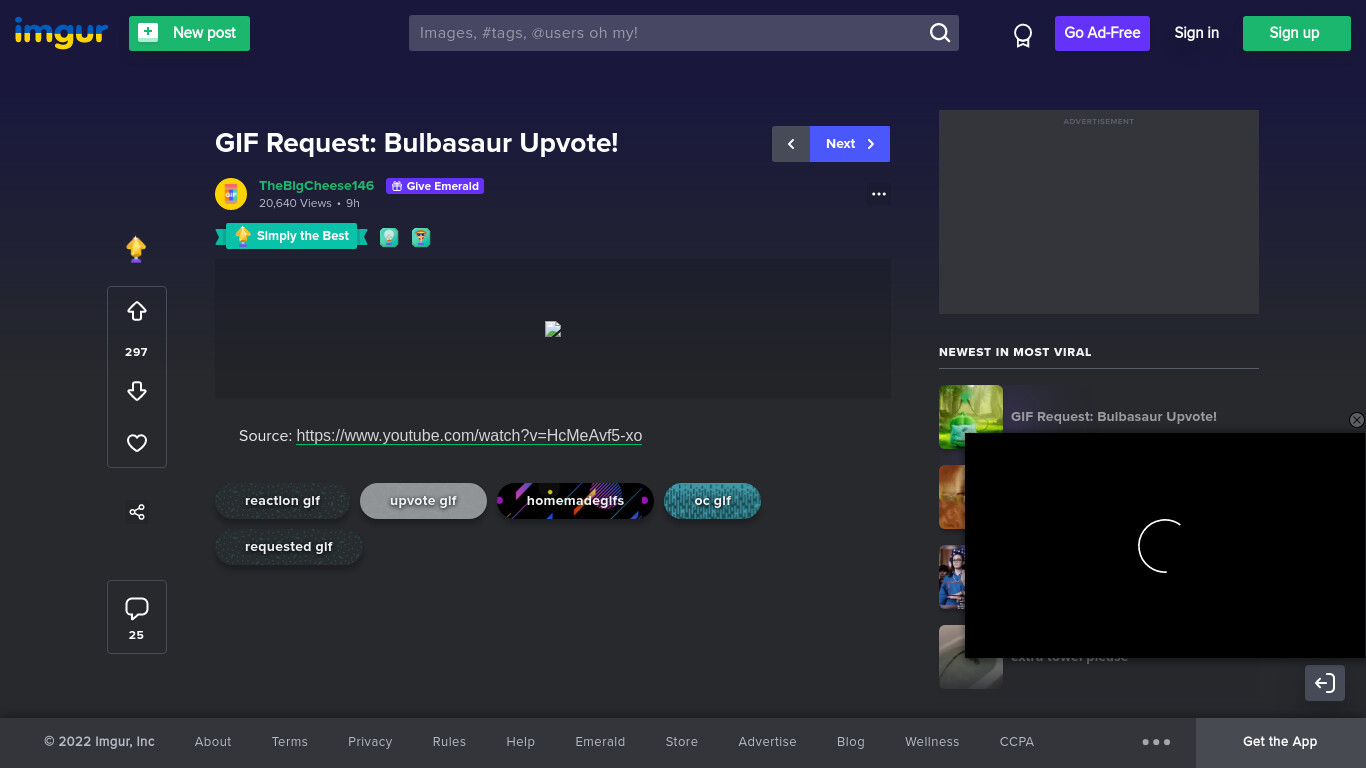Click the Imgur logo
The image size is (1366, 768).
61,33
